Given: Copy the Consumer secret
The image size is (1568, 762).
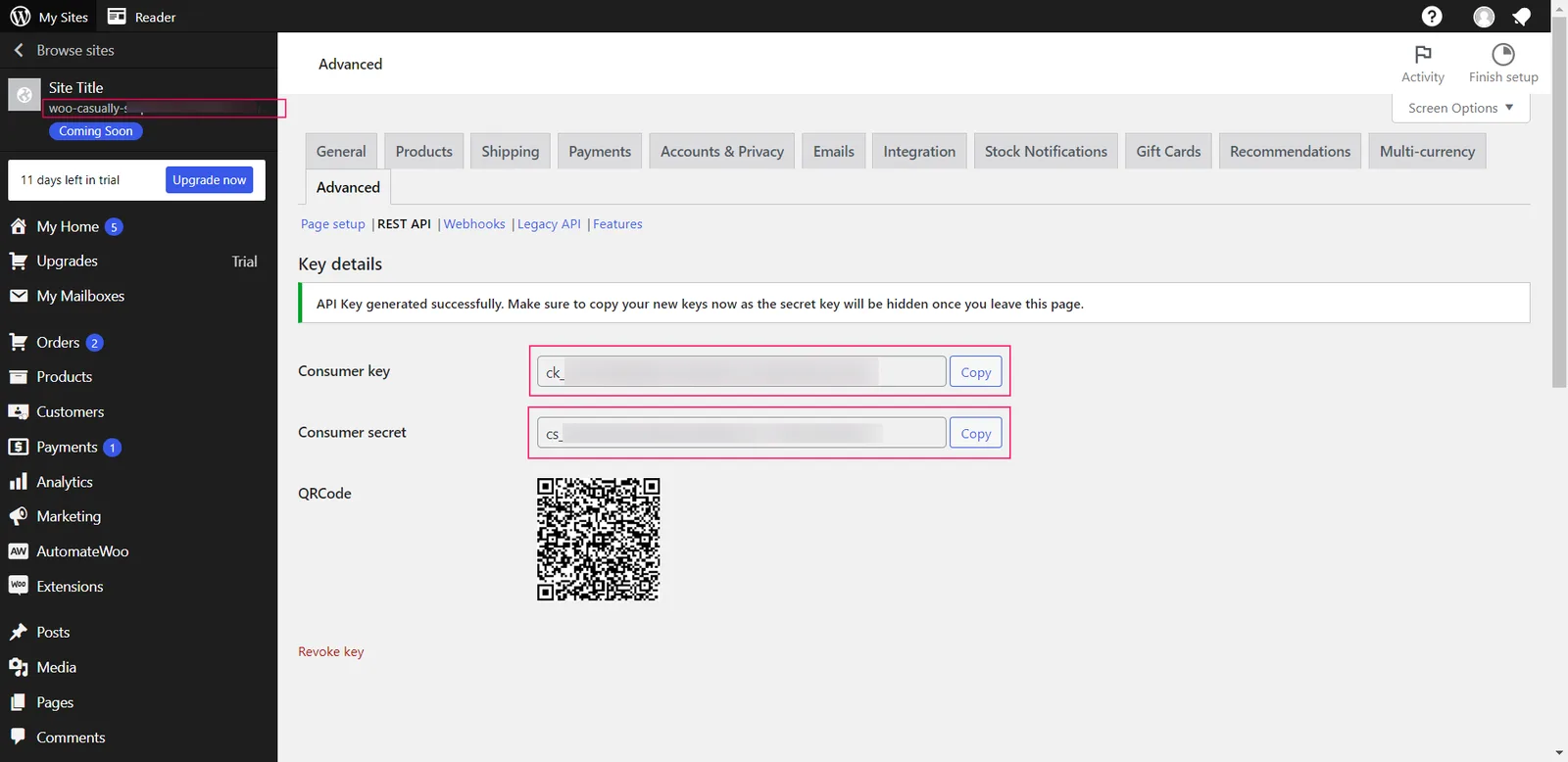Looking at the screenshot, I should (x=975, y=433).
